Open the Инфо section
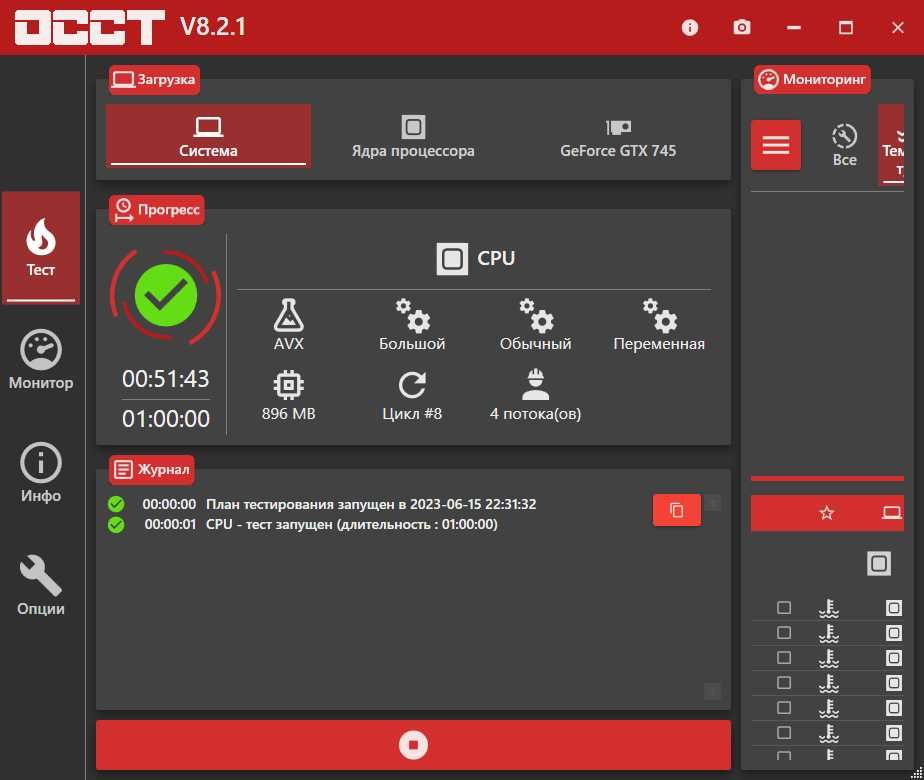 click(41, 473)
